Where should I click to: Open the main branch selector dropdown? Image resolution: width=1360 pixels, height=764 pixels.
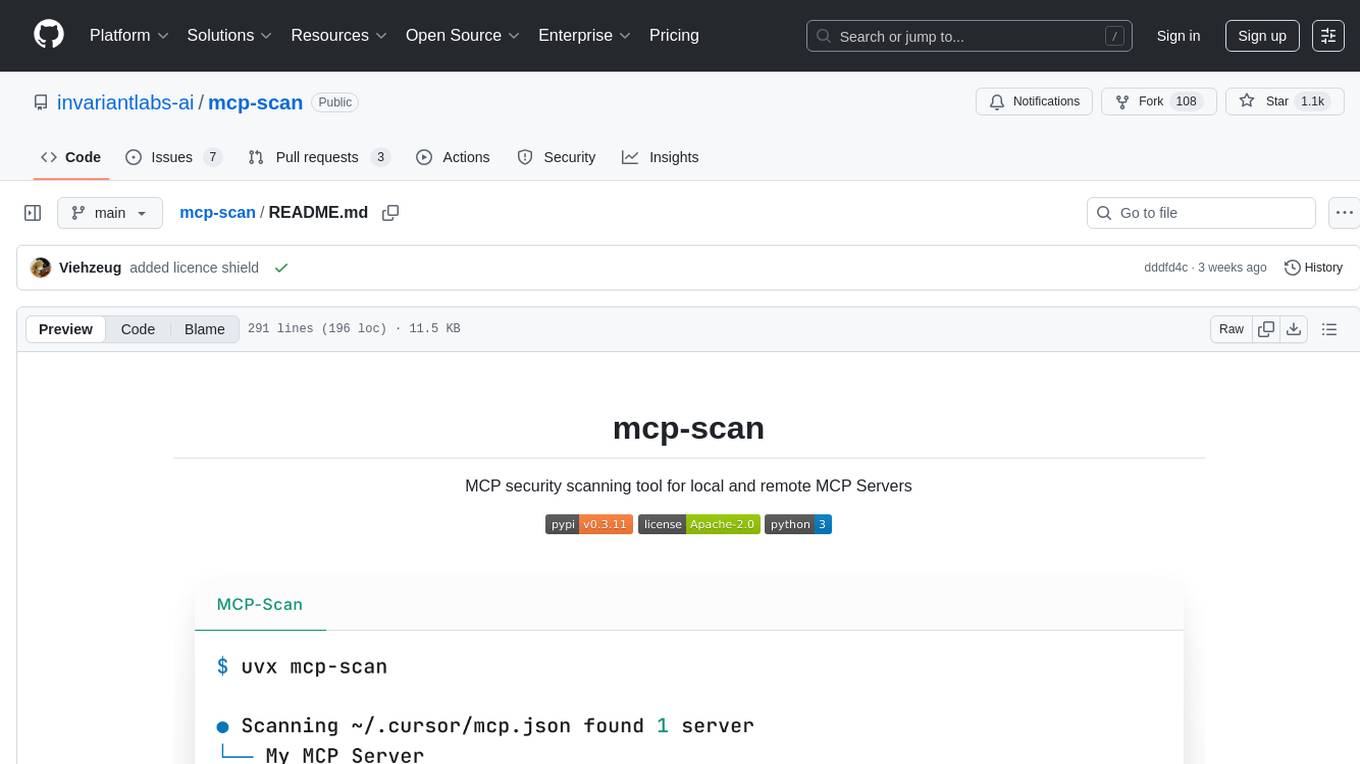pos(109,213)
